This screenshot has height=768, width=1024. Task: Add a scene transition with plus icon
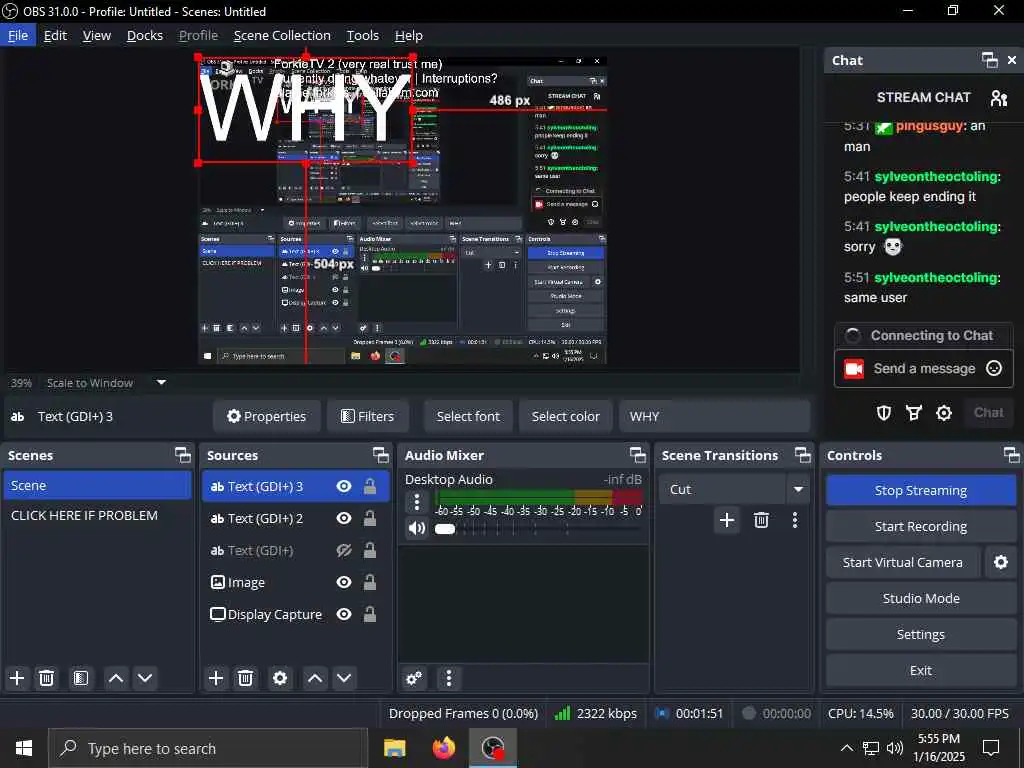[727, 520]
